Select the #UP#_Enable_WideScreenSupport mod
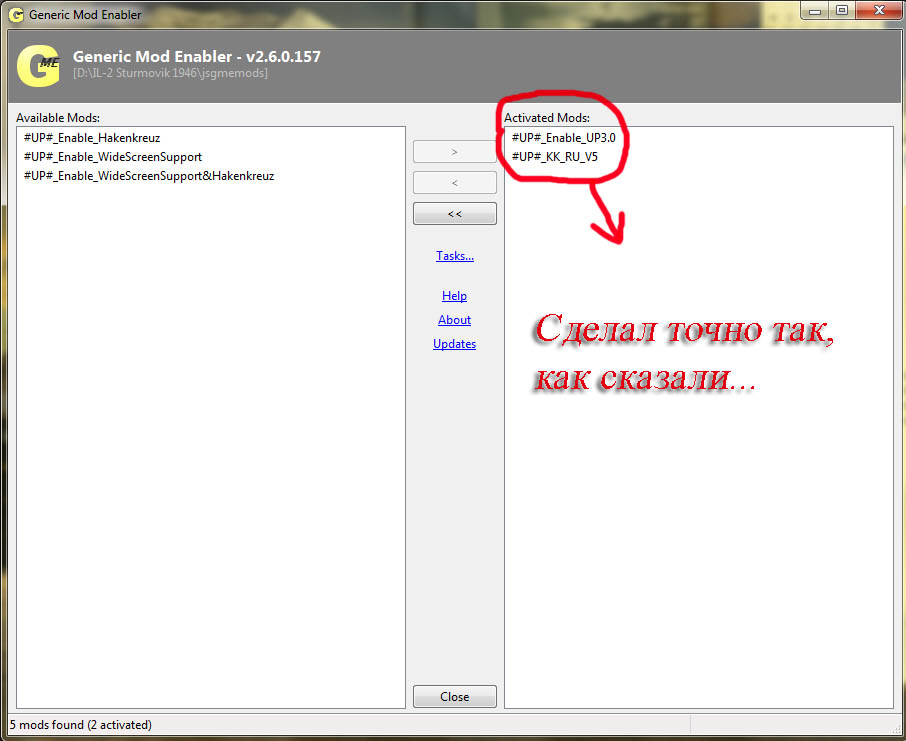The image size is (906, 741). [113, 157]
